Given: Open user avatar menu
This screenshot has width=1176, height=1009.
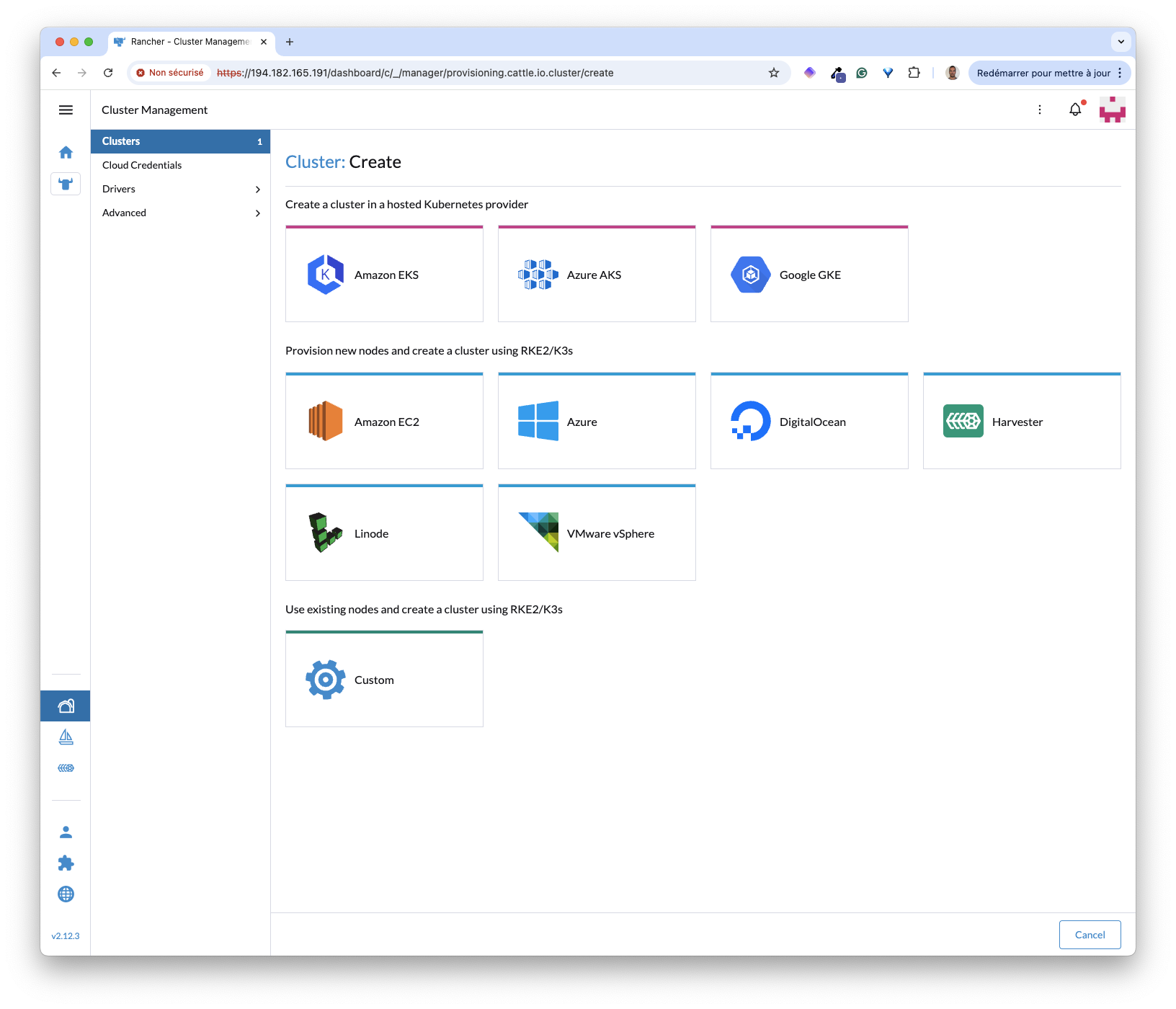Looking at the screenshot, I should [x=1112, y=110].
